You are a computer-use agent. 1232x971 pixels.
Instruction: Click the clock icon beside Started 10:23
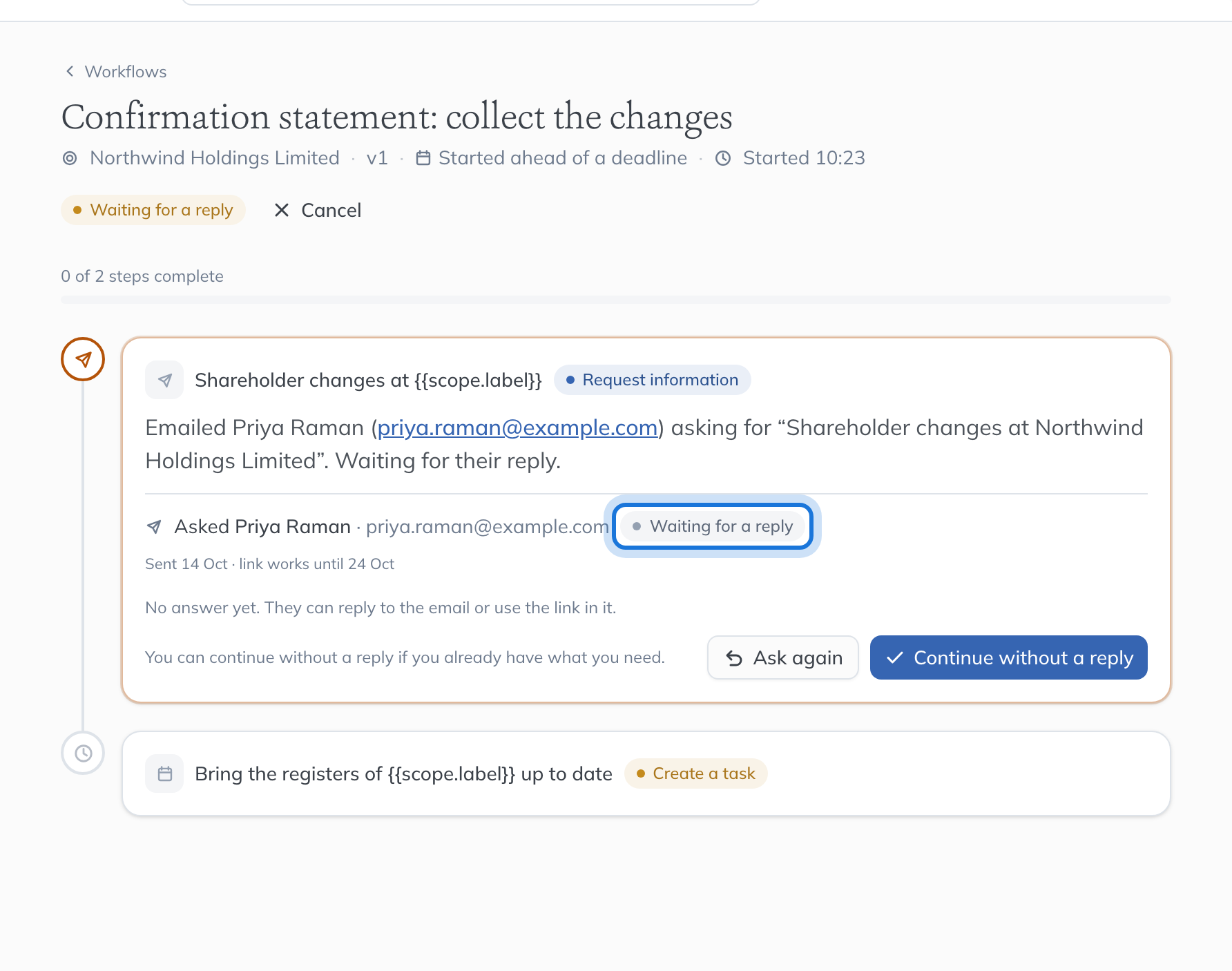pos(723,158)
